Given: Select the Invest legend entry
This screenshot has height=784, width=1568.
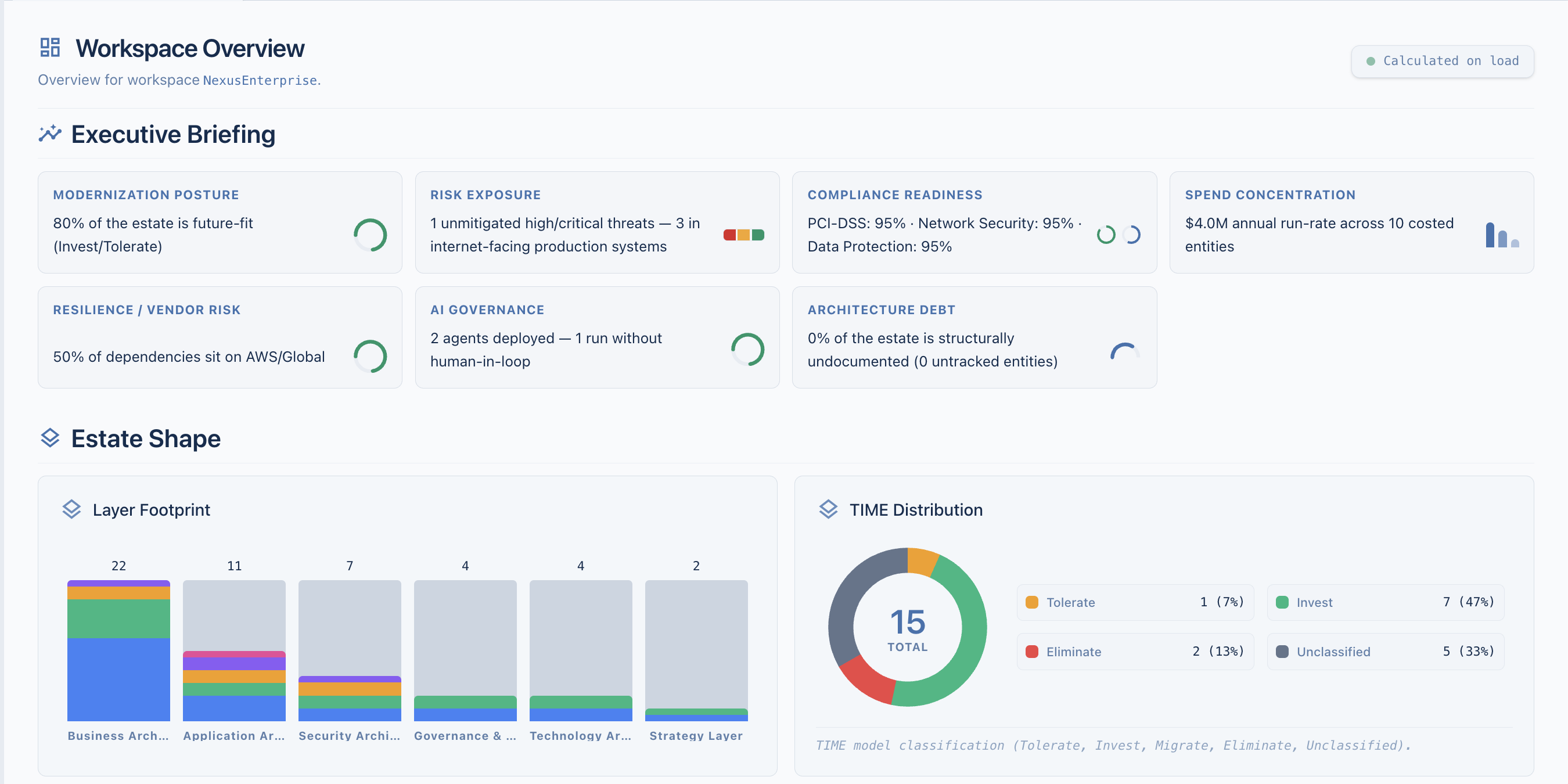Looking at the screenshot, I should [x=1386, y=602].
